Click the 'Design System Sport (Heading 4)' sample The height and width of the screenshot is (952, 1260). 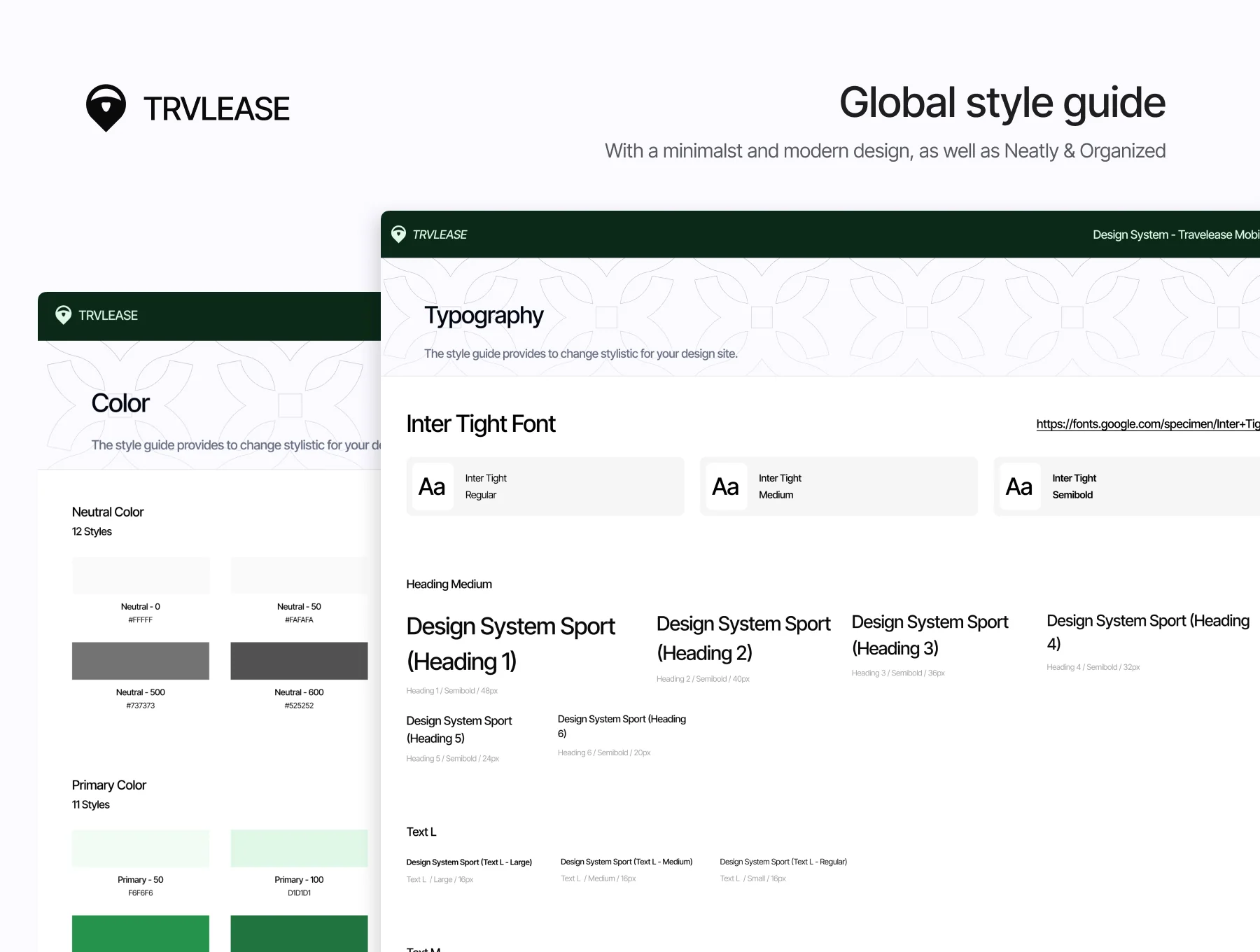pos(1148,631)
